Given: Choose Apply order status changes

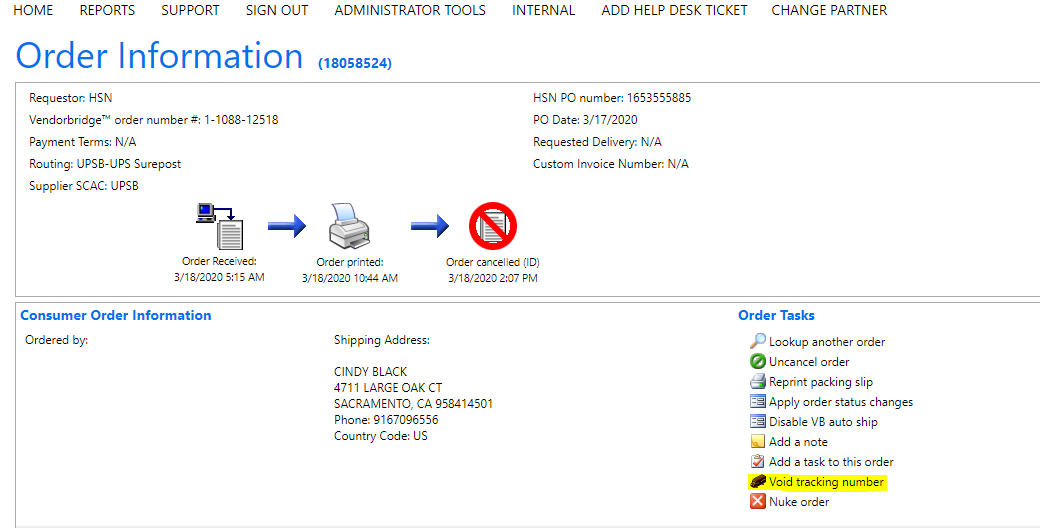Looking at the screenshot, I should [x=840, y=401].
